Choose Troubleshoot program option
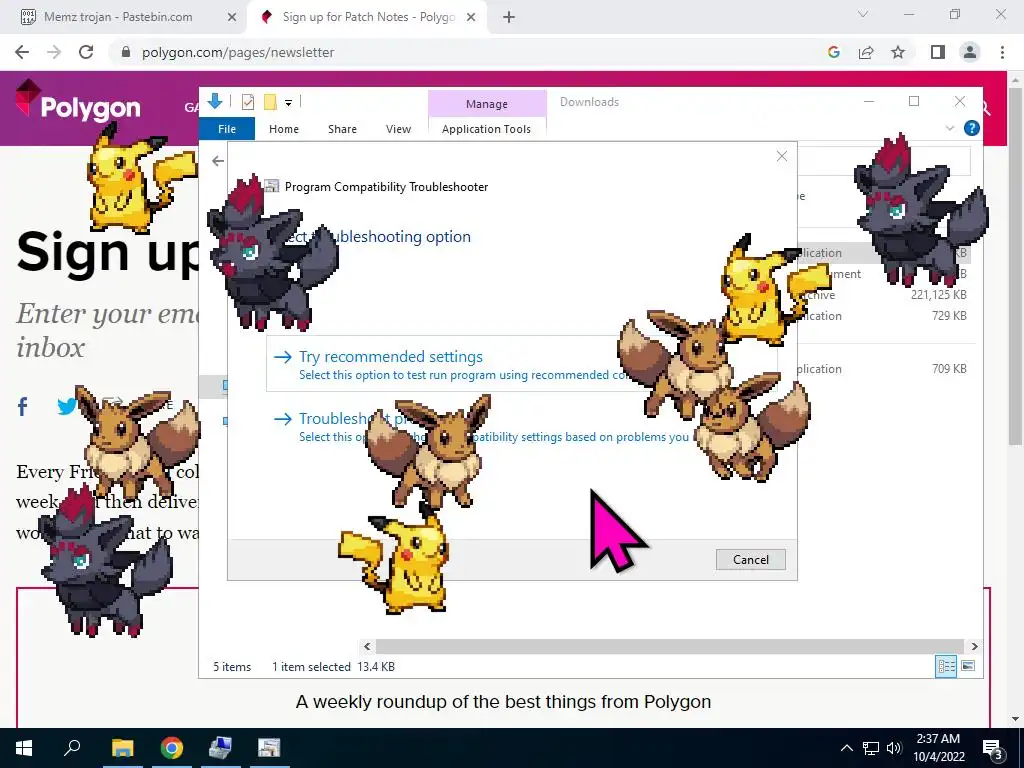The height and width of the screenshot is (768, 1024). [x=521, y=426]
